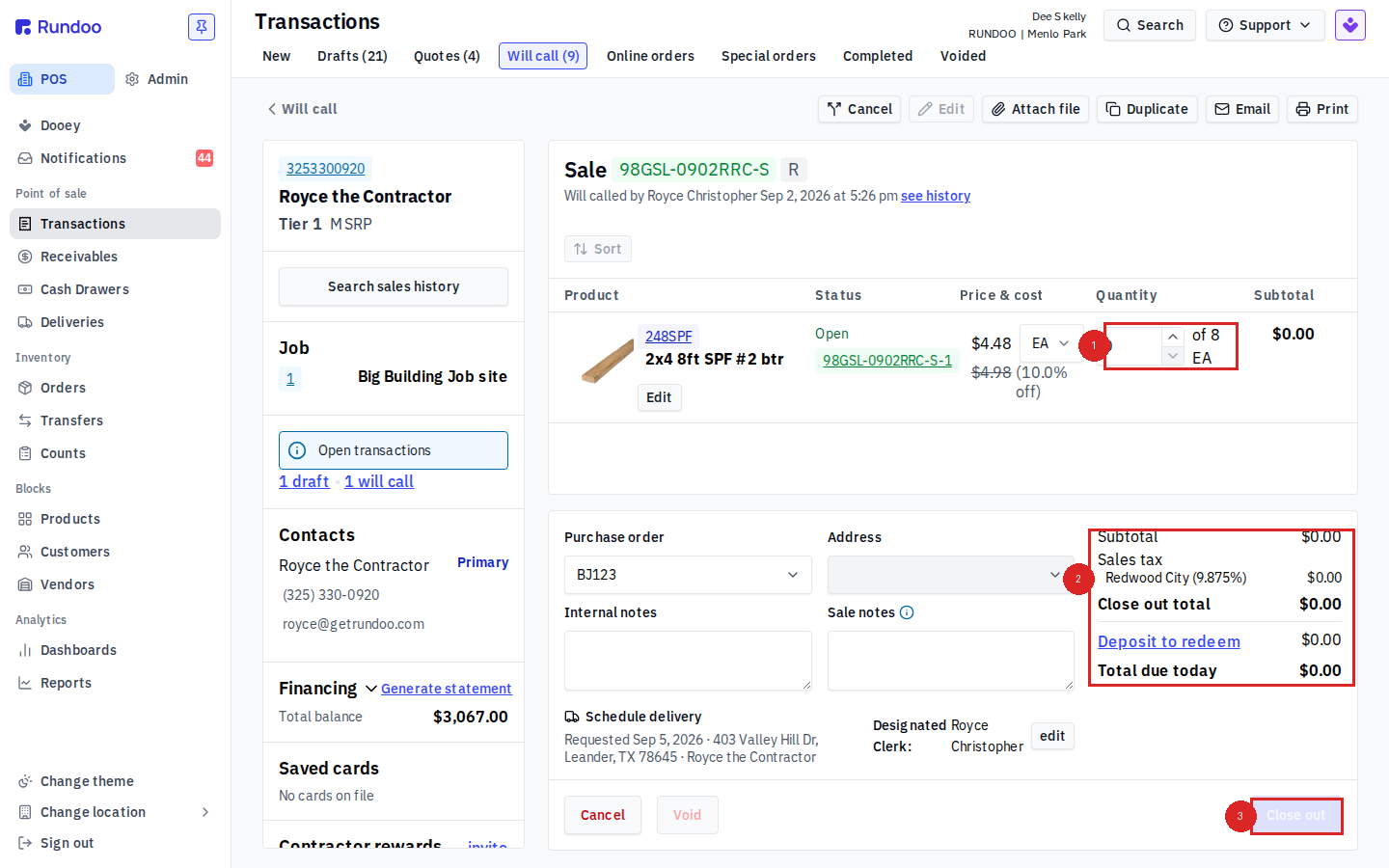Click the pin sidebar icon
This screenshot has width=1389, height=868.
[x=202, y=27]
